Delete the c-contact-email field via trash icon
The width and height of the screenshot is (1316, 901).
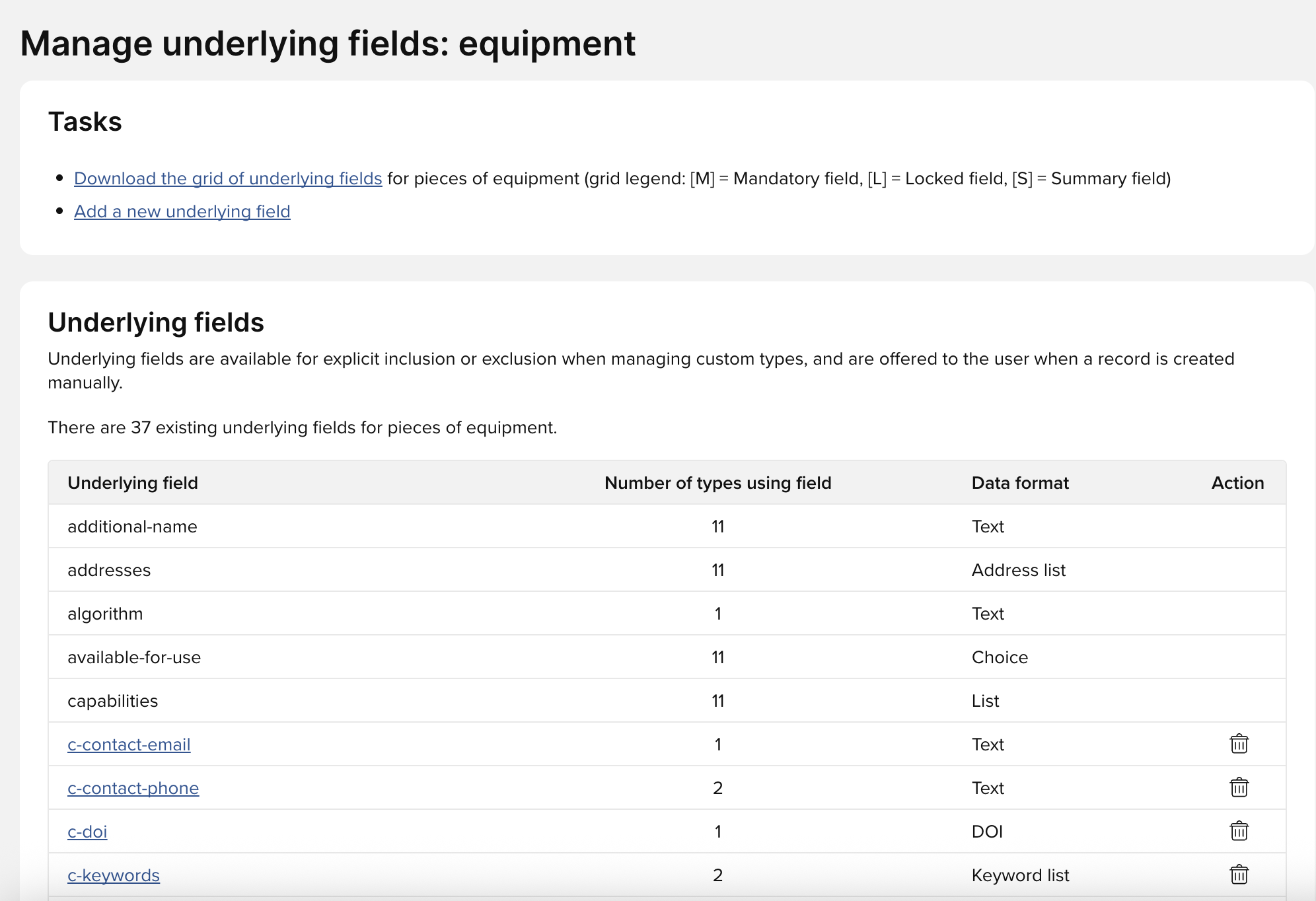point(1239,744)
